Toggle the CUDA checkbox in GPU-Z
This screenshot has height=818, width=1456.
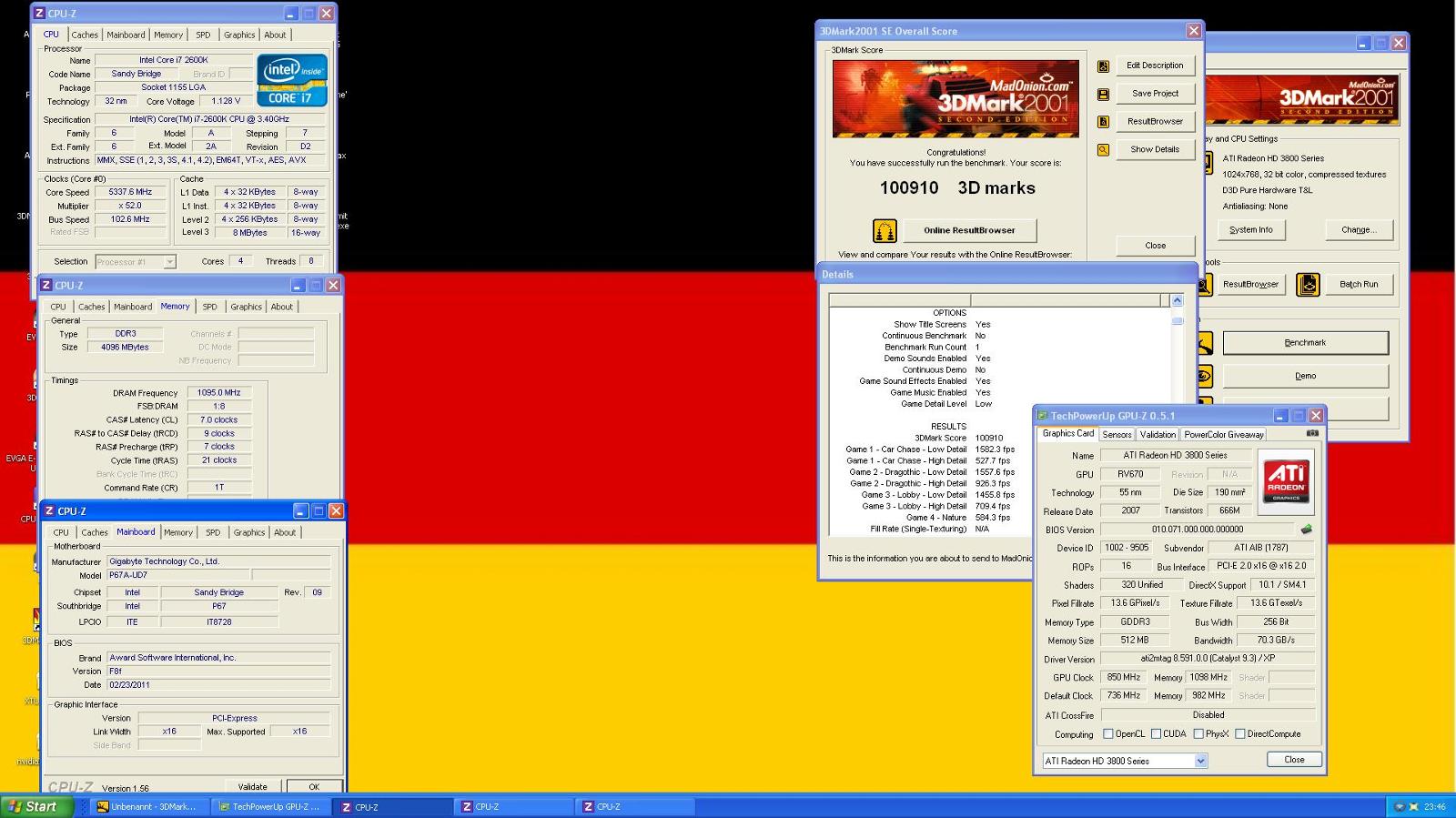pos(1156,734)
